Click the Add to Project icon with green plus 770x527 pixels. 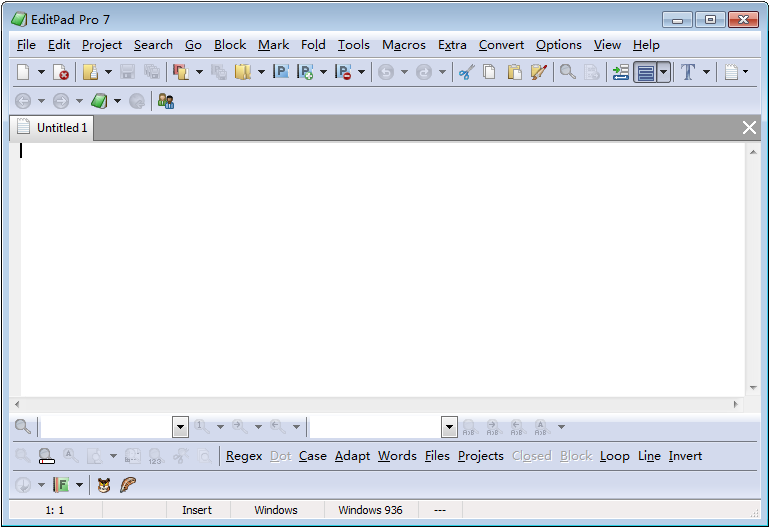point(305,72)
